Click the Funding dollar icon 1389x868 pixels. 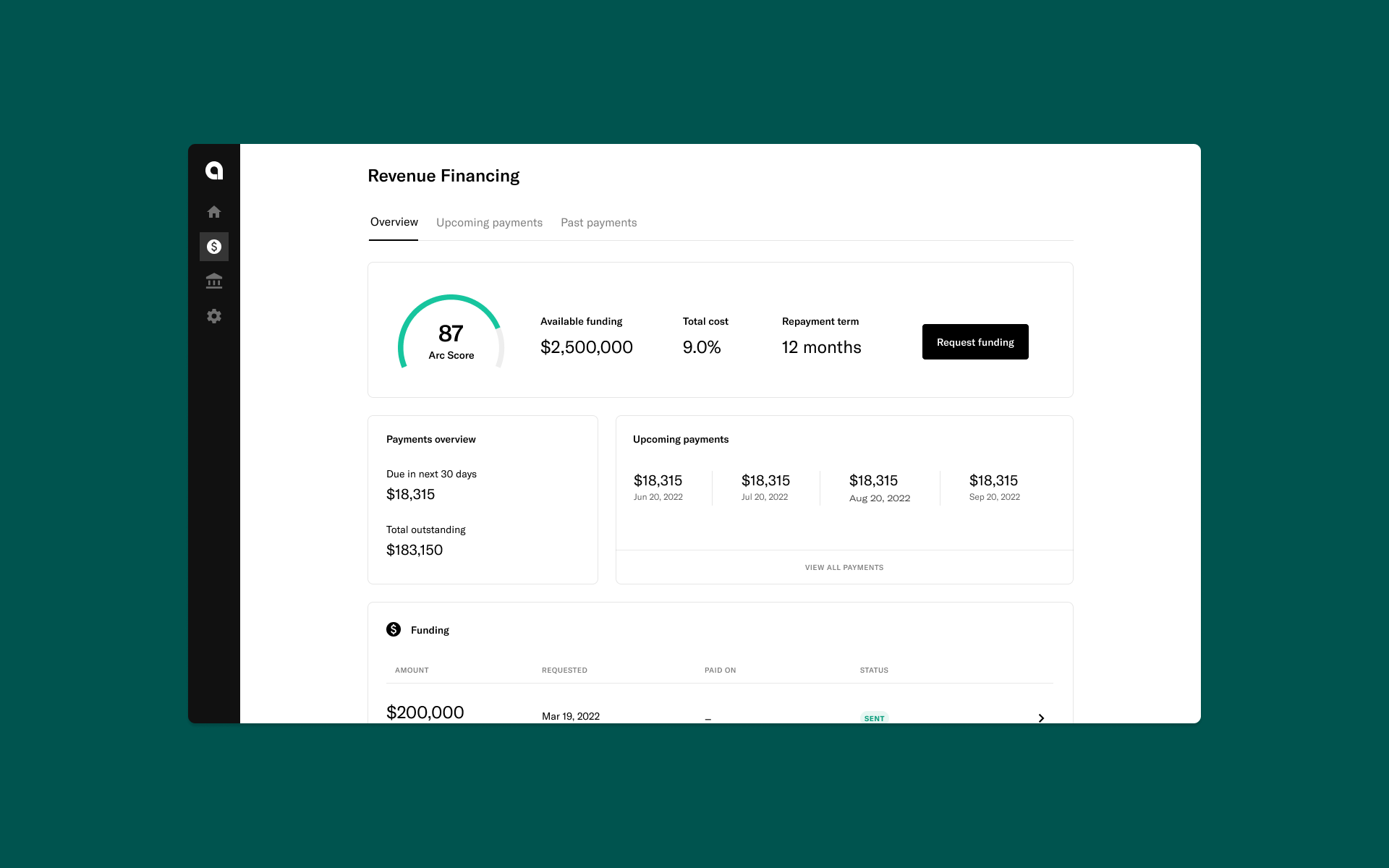point(394,629)
